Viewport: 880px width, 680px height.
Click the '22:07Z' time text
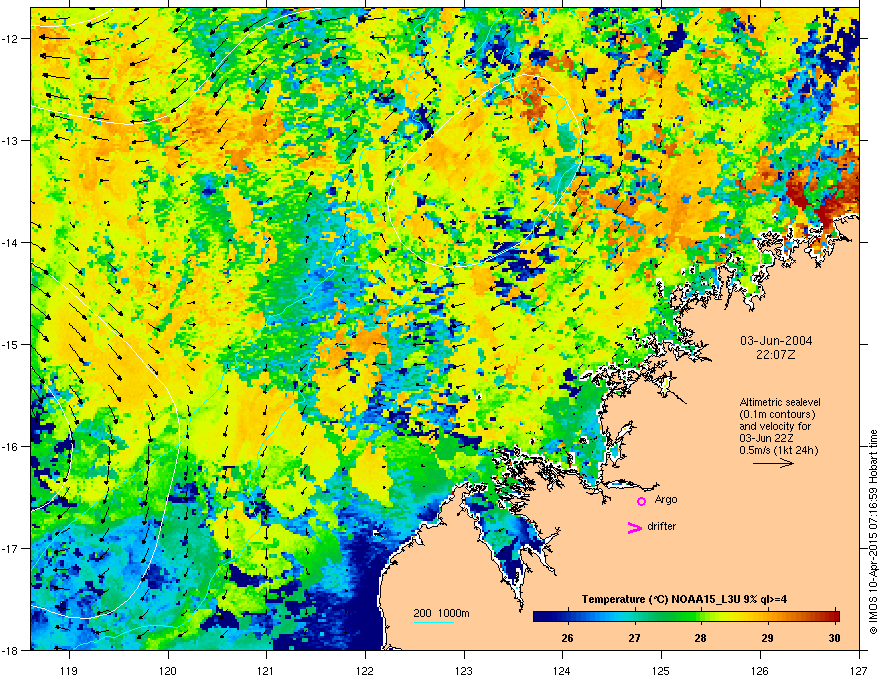point(776,355)
